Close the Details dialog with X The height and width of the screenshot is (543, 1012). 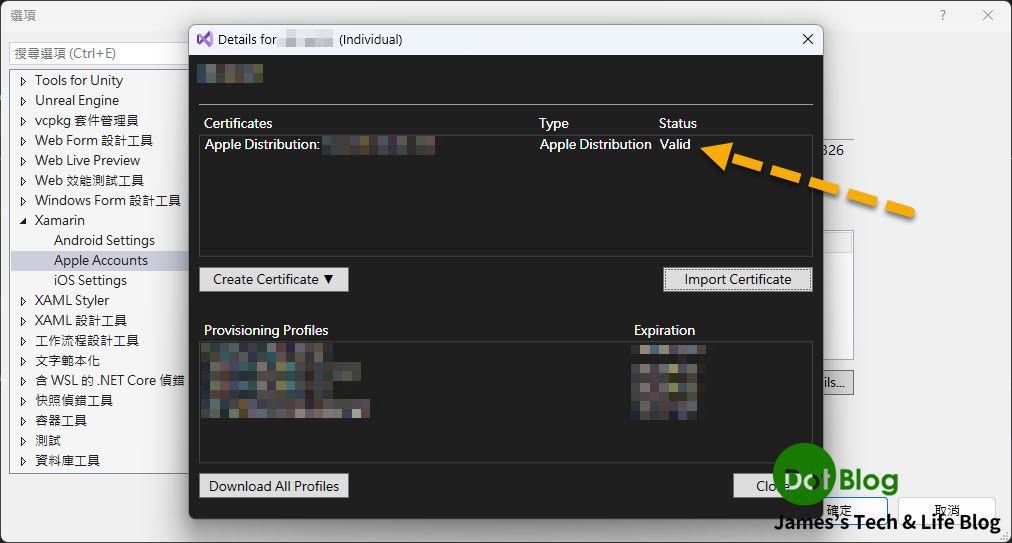pyautogui.click(x=807, y=39)
